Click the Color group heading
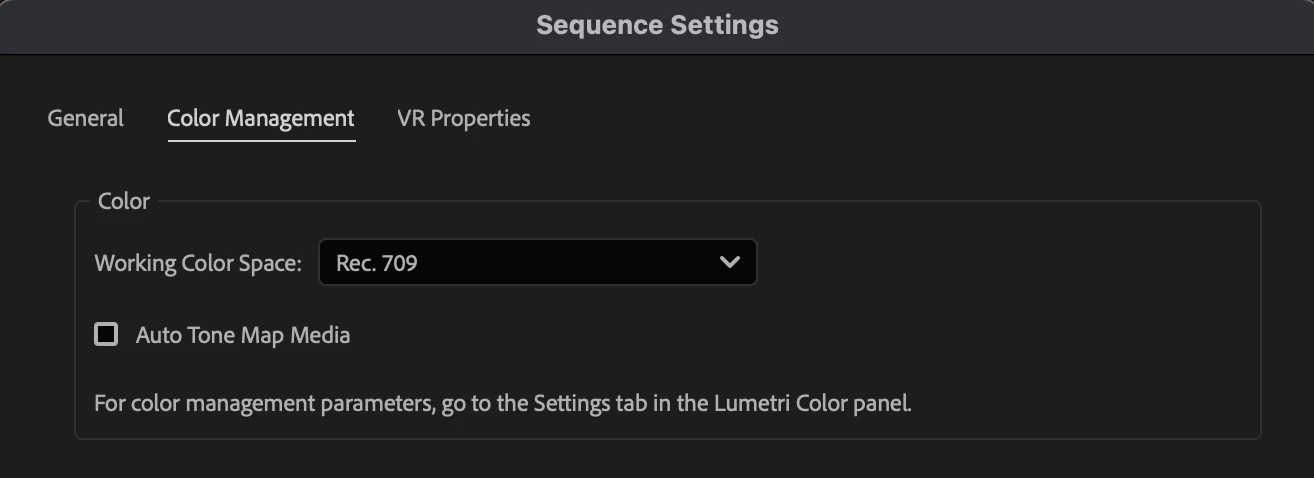 (x=124, y=201)
